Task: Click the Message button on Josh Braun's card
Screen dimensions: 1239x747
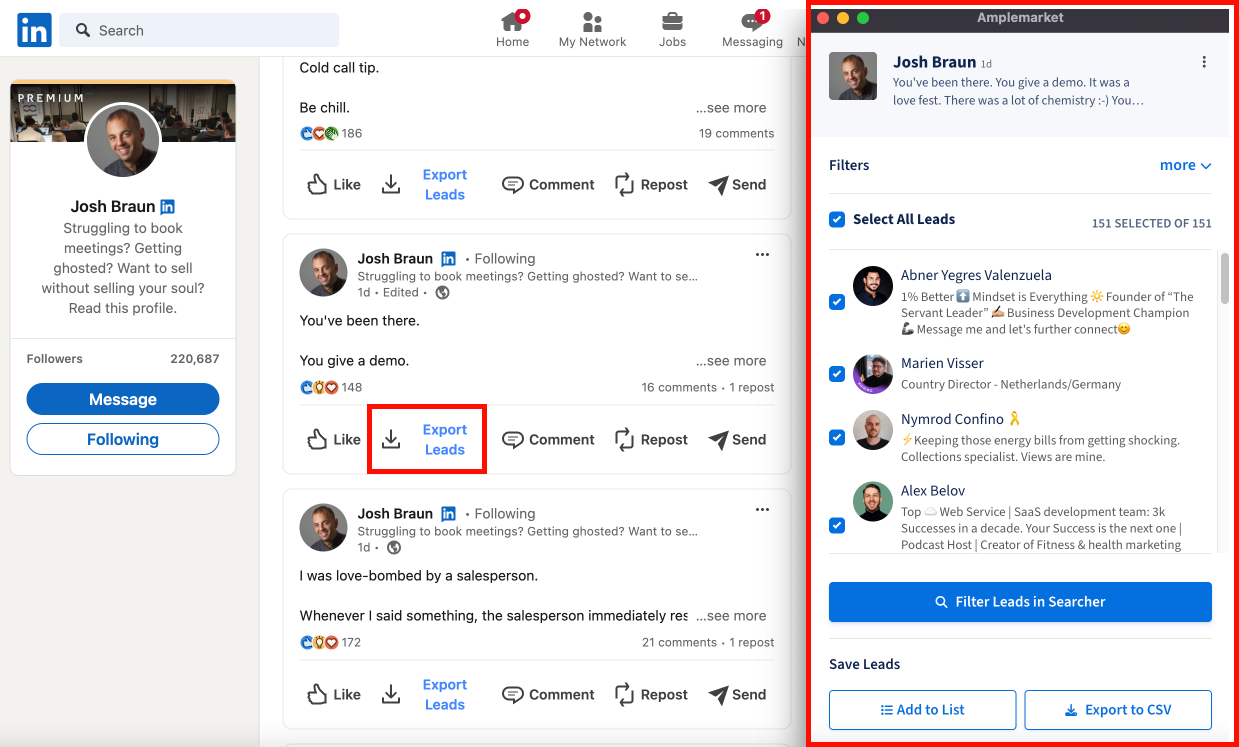Action: 123,399
